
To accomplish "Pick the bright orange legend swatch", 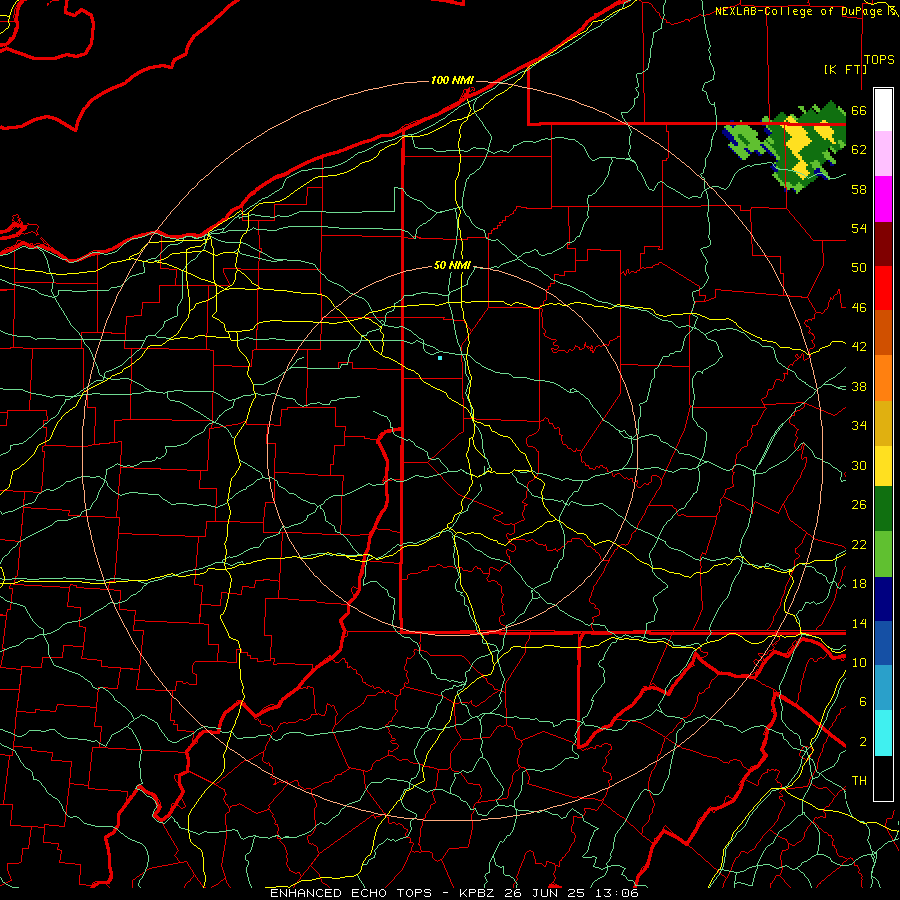I will point(883,378).
